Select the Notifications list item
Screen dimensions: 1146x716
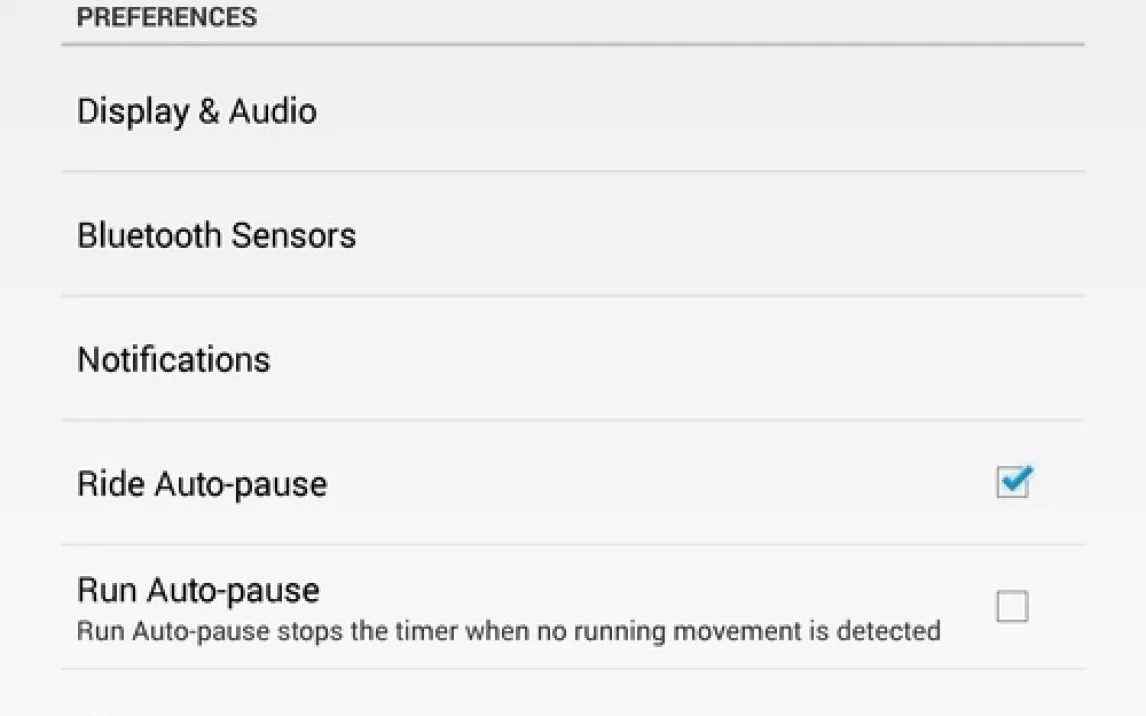[572, 360]
